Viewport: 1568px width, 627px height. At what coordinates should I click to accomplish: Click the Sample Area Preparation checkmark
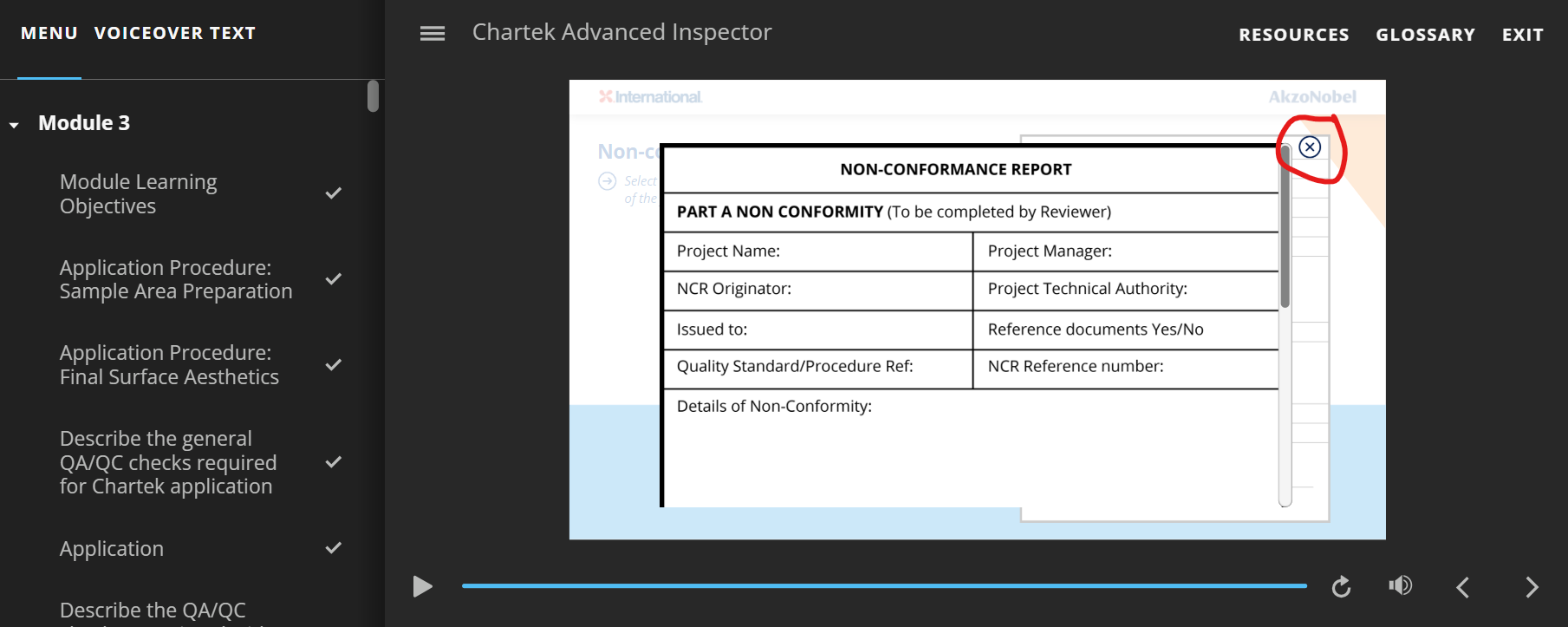pyautogui.click(x=333, y=279)
